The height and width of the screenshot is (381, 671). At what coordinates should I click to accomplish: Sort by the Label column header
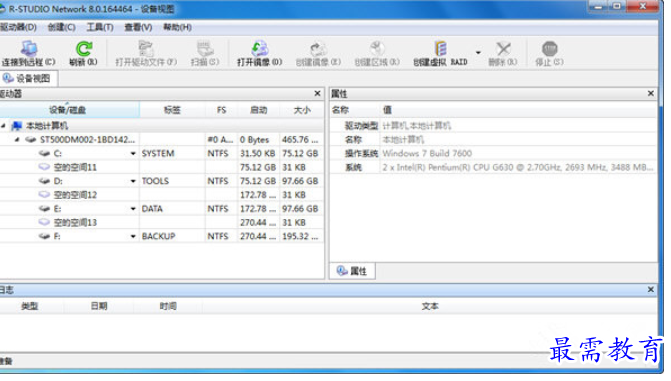[x=172, y=110]
